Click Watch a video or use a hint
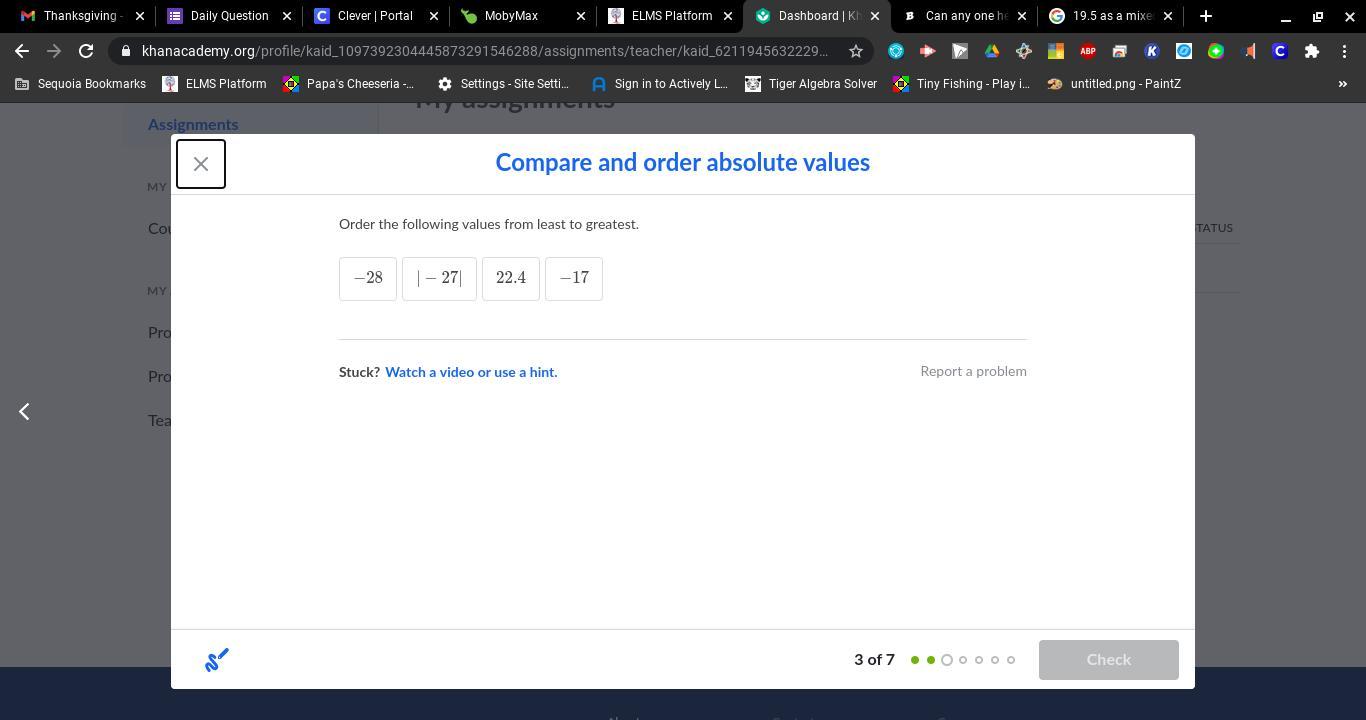The width and height of the screenshot is (1366, 720). pos(471,372)
